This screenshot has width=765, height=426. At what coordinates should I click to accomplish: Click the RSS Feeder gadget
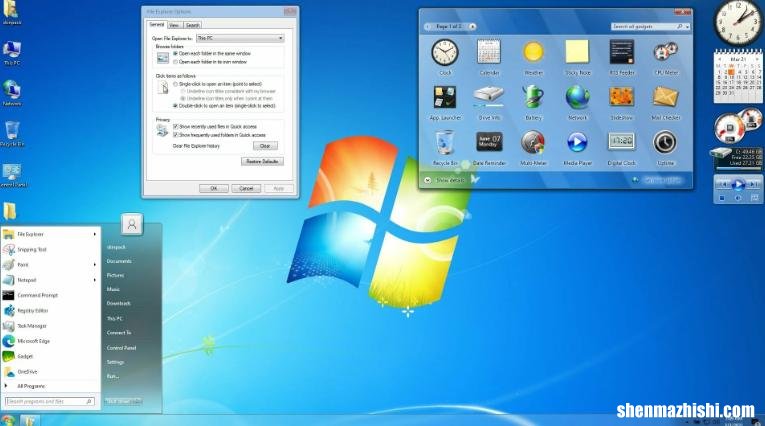[x=622, y=52]
